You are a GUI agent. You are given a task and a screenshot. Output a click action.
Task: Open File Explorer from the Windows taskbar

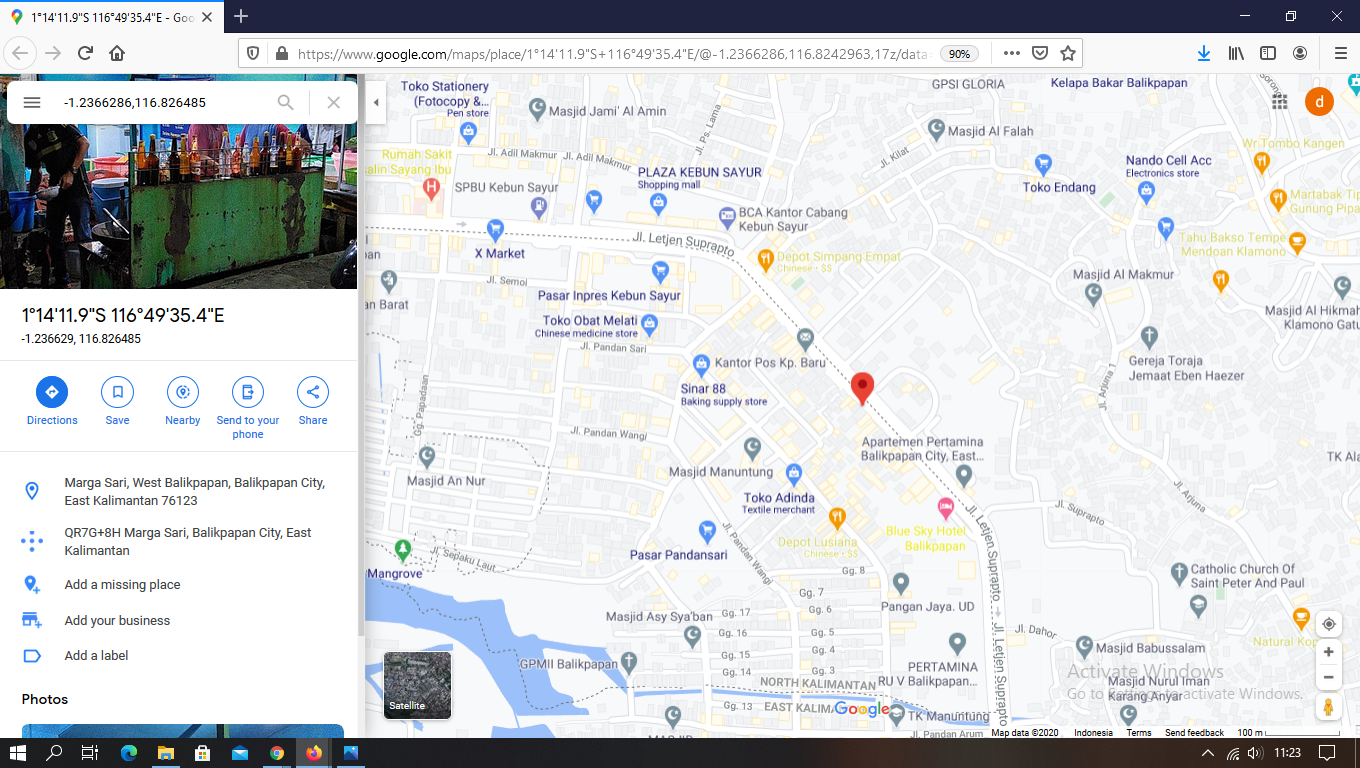(165, 753)
